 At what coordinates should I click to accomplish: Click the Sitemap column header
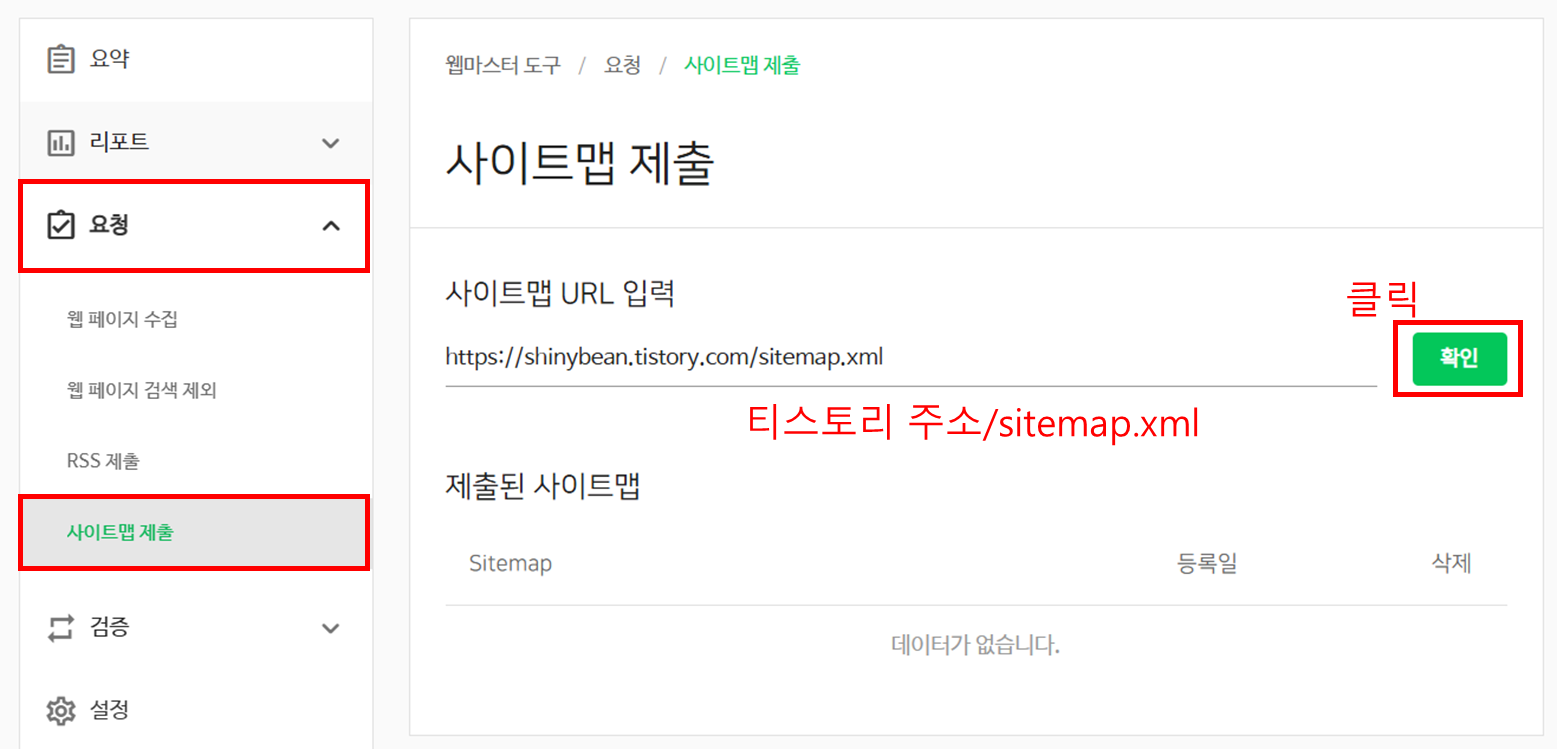coord(510,563)
